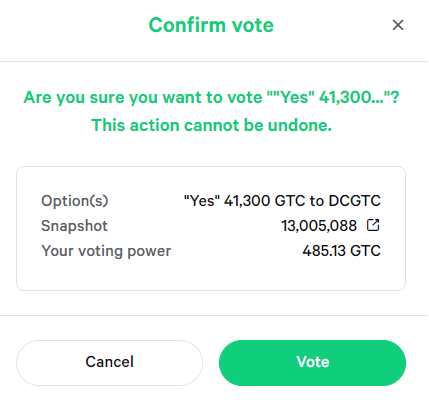The width and height of the screenshot is (429, 408).
Task: Close the Confirm vote dialog with X
Action: (398, 25)
